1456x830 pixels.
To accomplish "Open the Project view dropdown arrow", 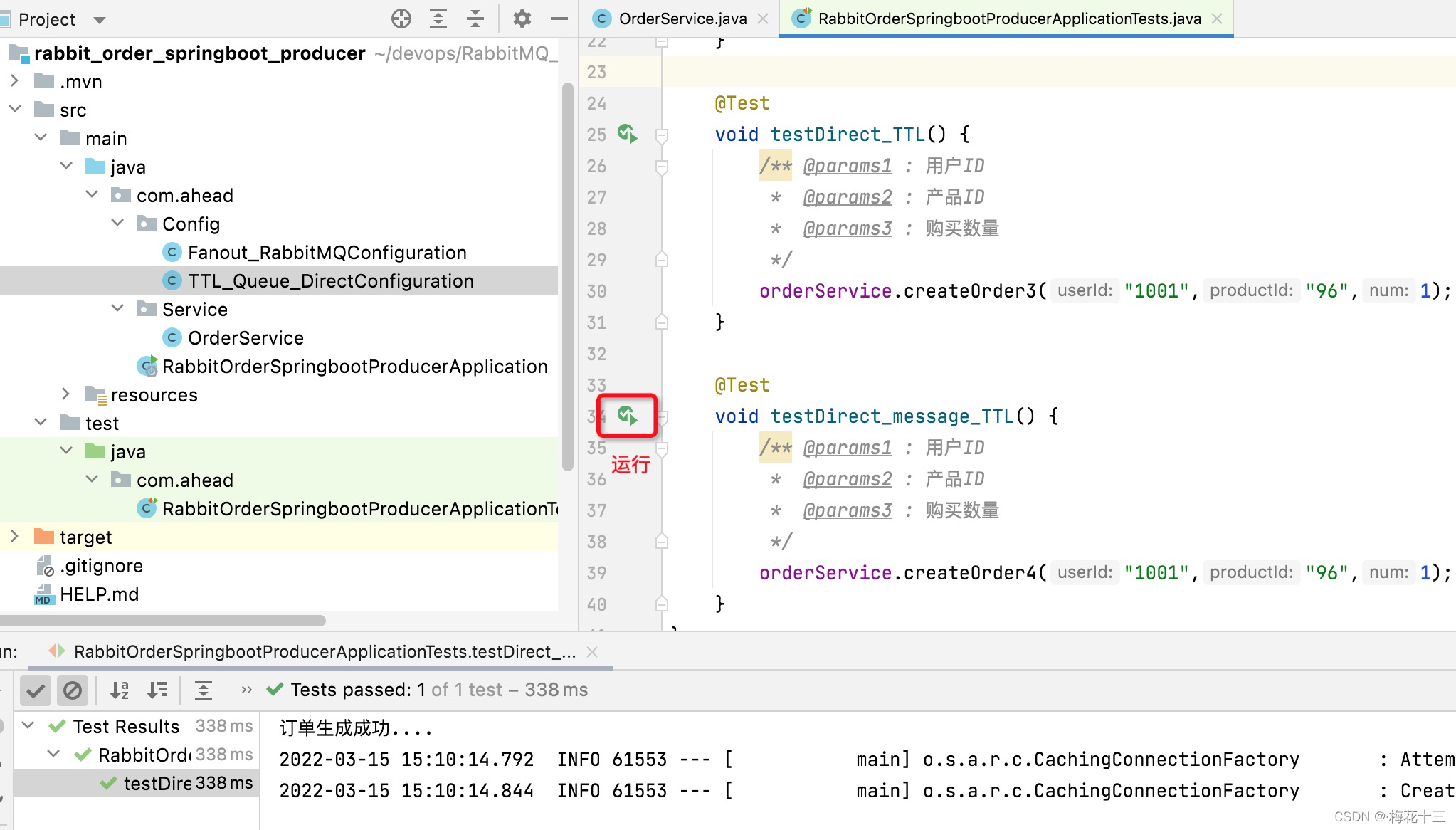I will (100, 20).
